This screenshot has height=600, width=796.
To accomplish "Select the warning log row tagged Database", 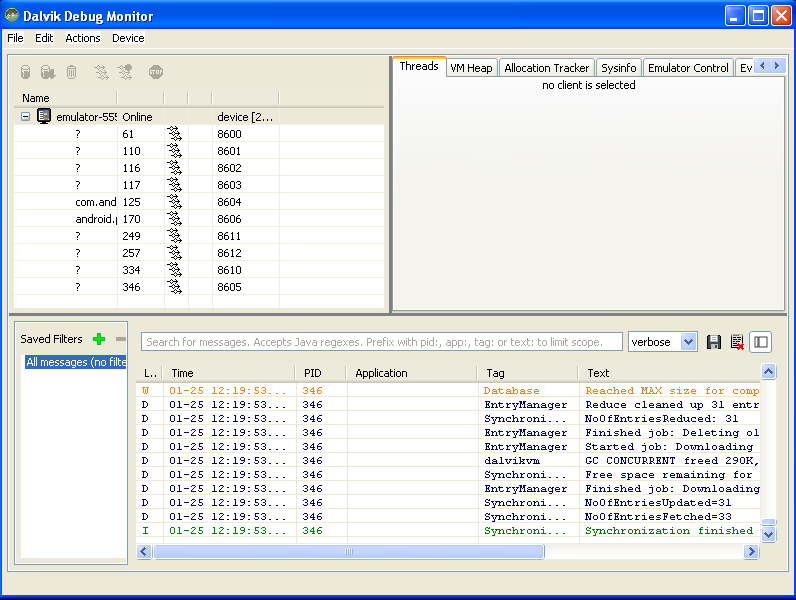I will [x=449, y=391].
